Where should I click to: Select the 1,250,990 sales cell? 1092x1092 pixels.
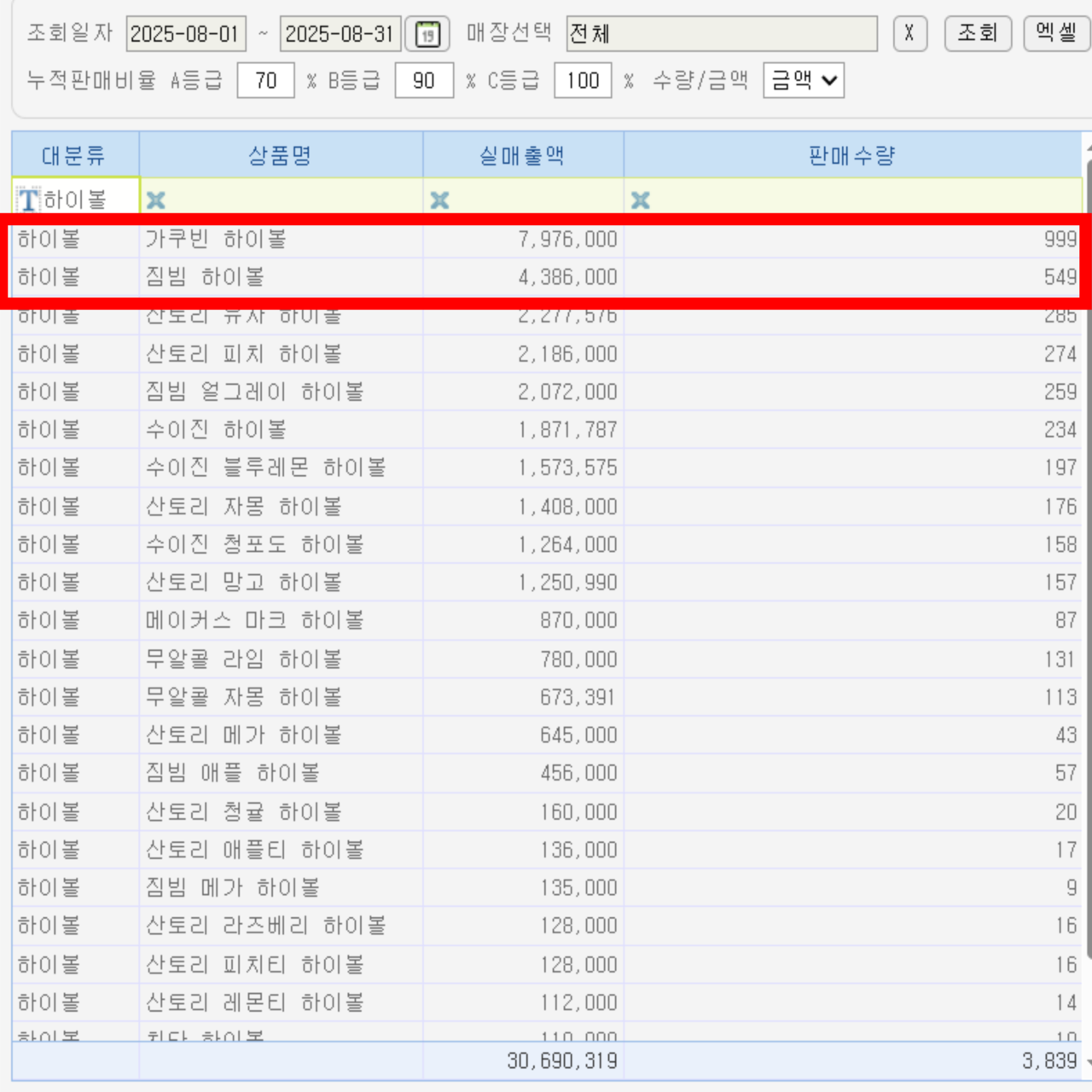[567, 583]
